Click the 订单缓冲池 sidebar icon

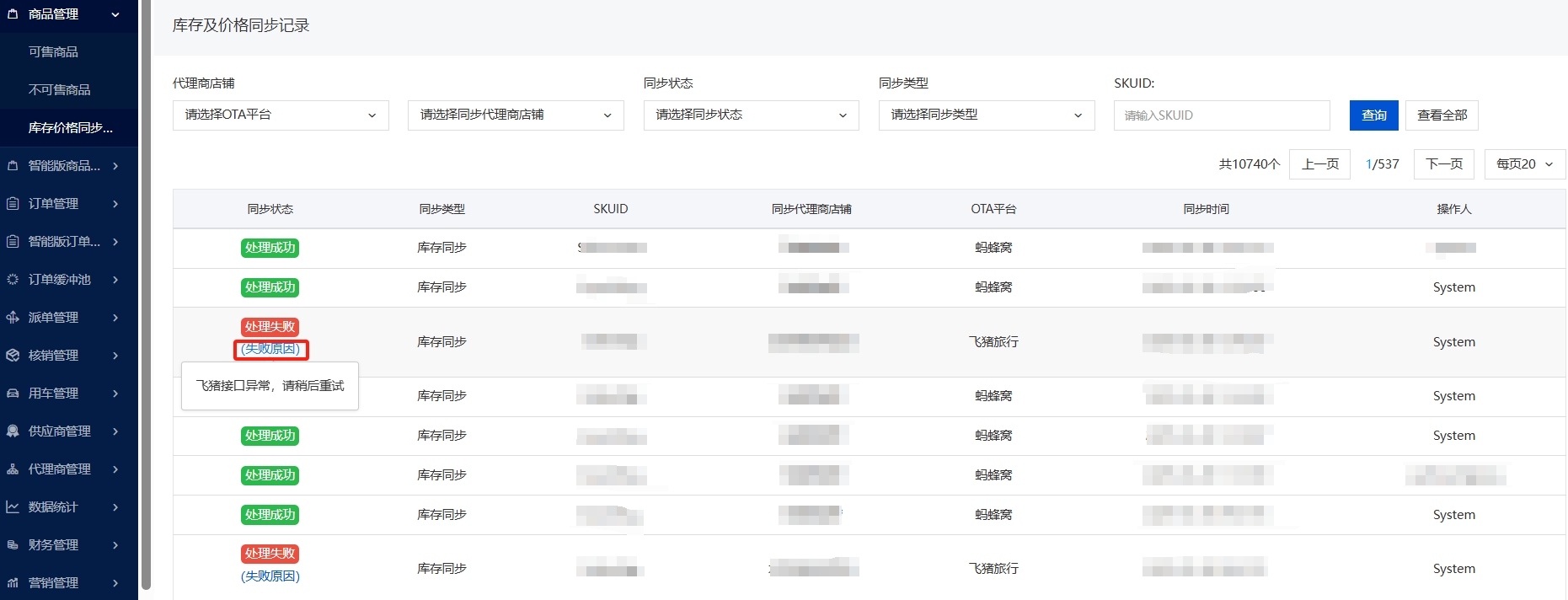(x=13, y=279)
